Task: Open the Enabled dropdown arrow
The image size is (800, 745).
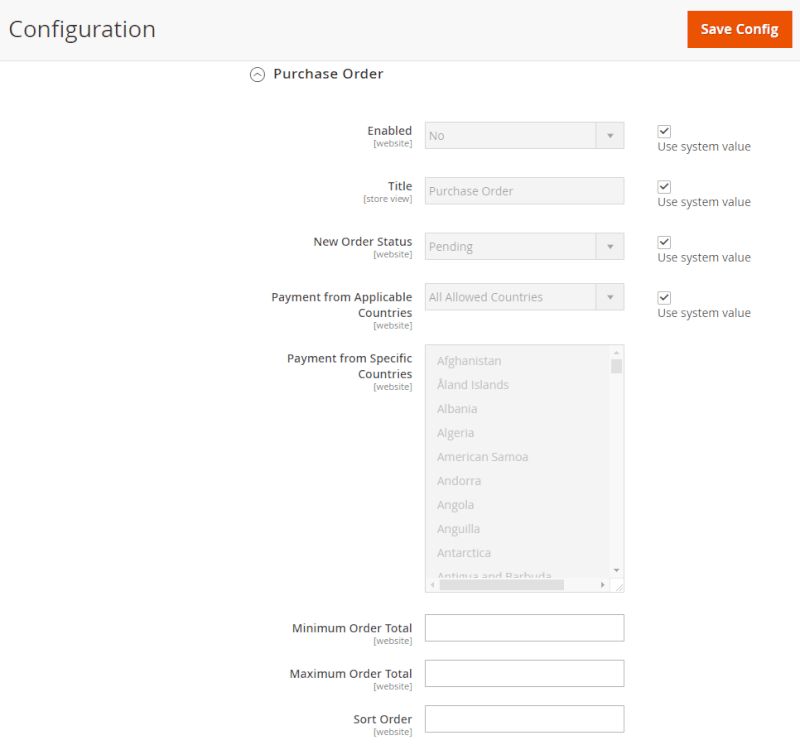Action: click(x=611, y=135)
